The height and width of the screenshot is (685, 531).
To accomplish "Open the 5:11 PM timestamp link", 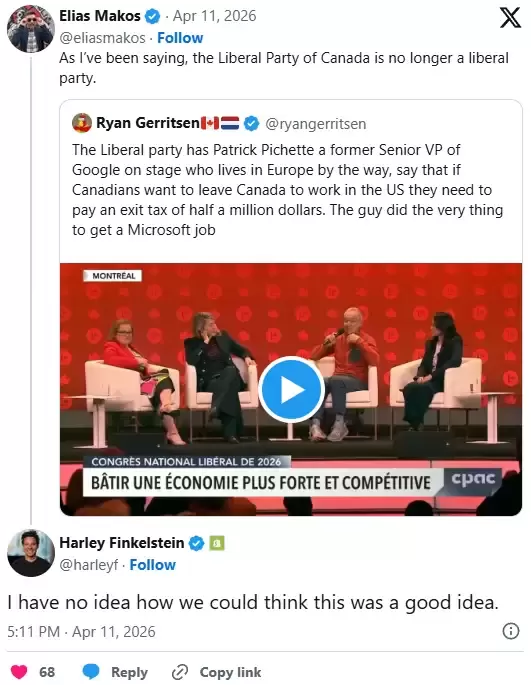I will point(81,632).
